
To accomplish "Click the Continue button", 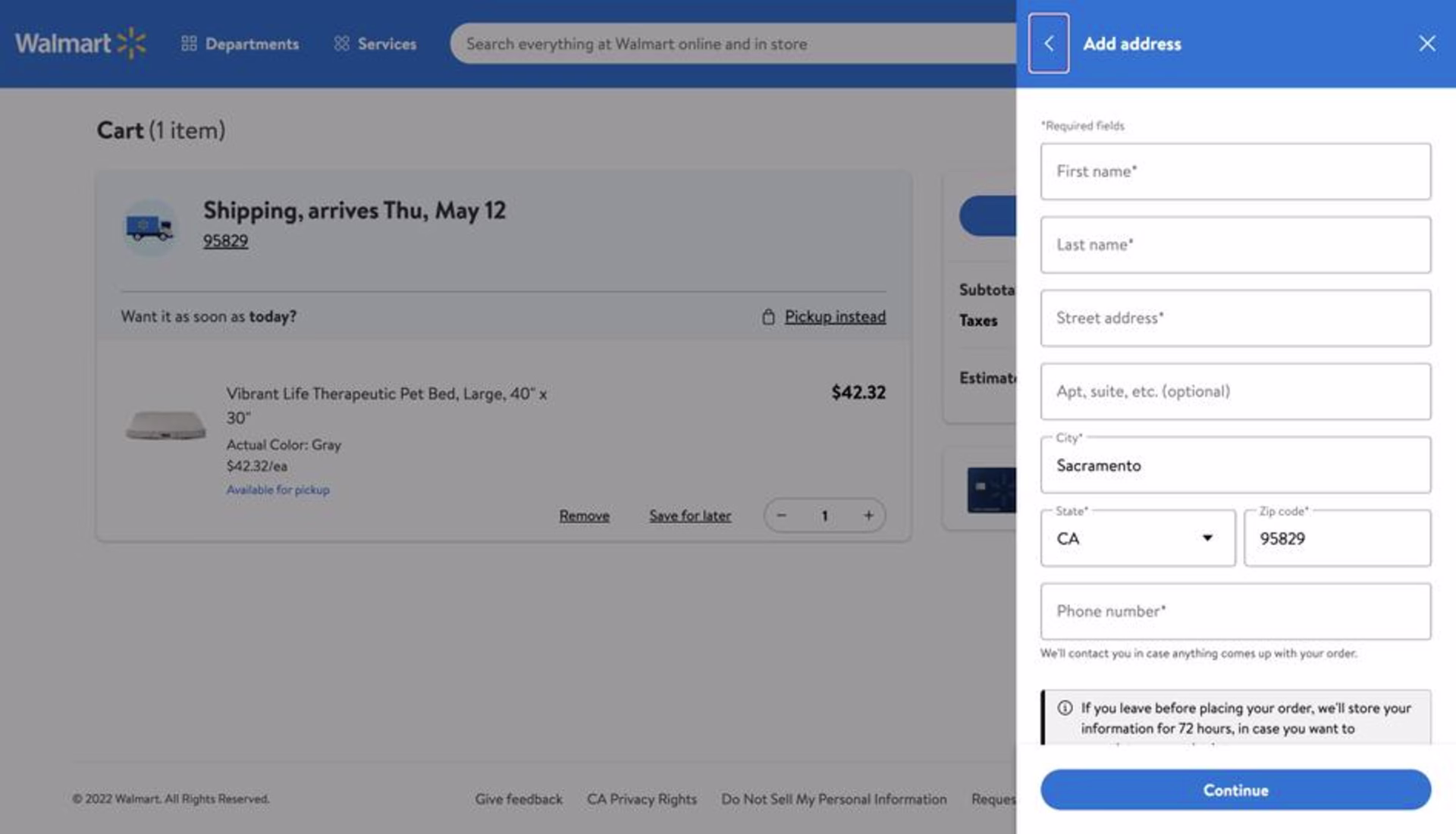I will [1235, 789].
